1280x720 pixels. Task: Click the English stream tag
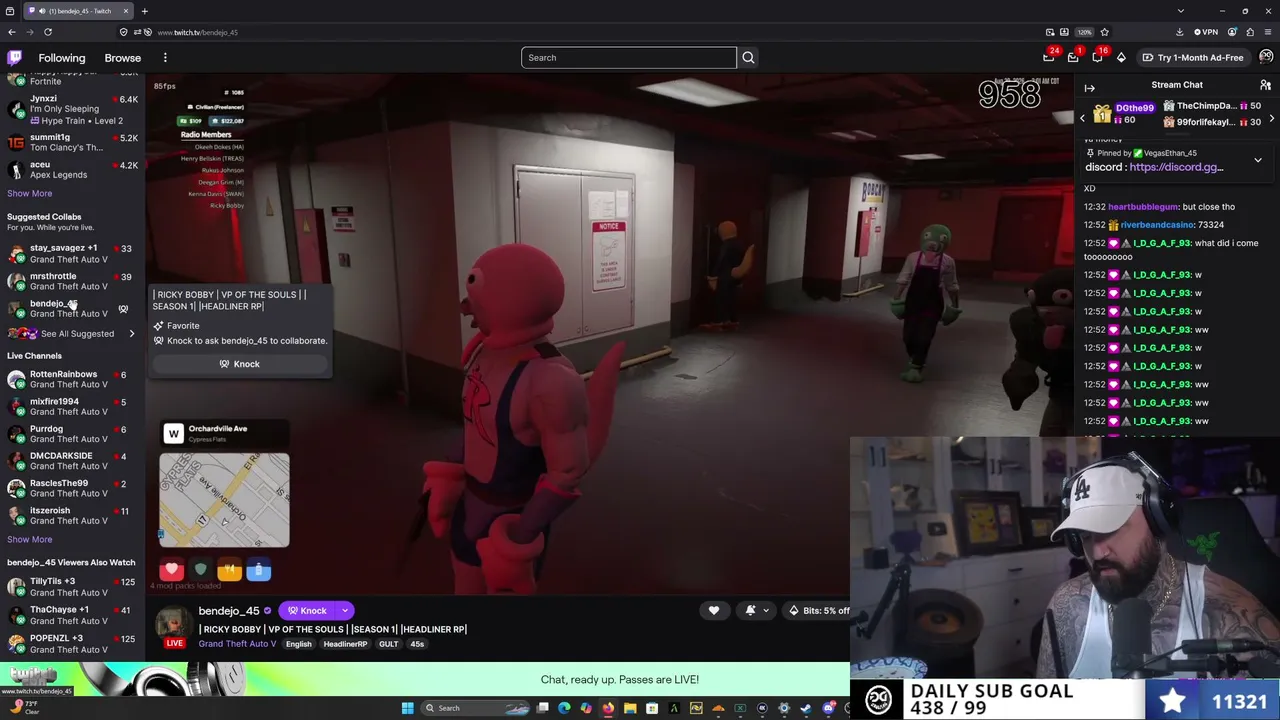(x=299, y=644)
